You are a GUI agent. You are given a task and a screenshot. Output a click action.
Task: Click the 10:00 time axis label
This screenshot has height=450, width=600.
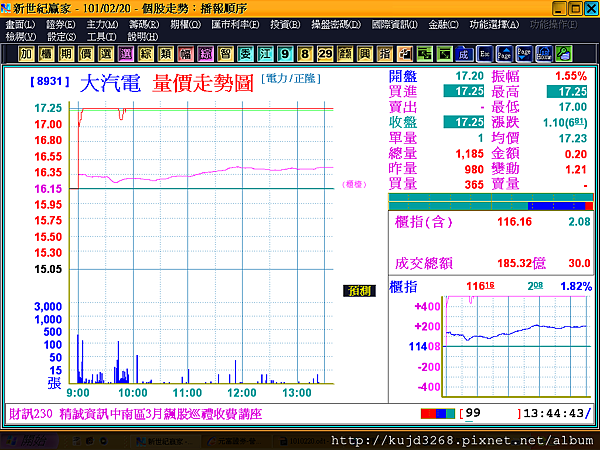point(133,393)
